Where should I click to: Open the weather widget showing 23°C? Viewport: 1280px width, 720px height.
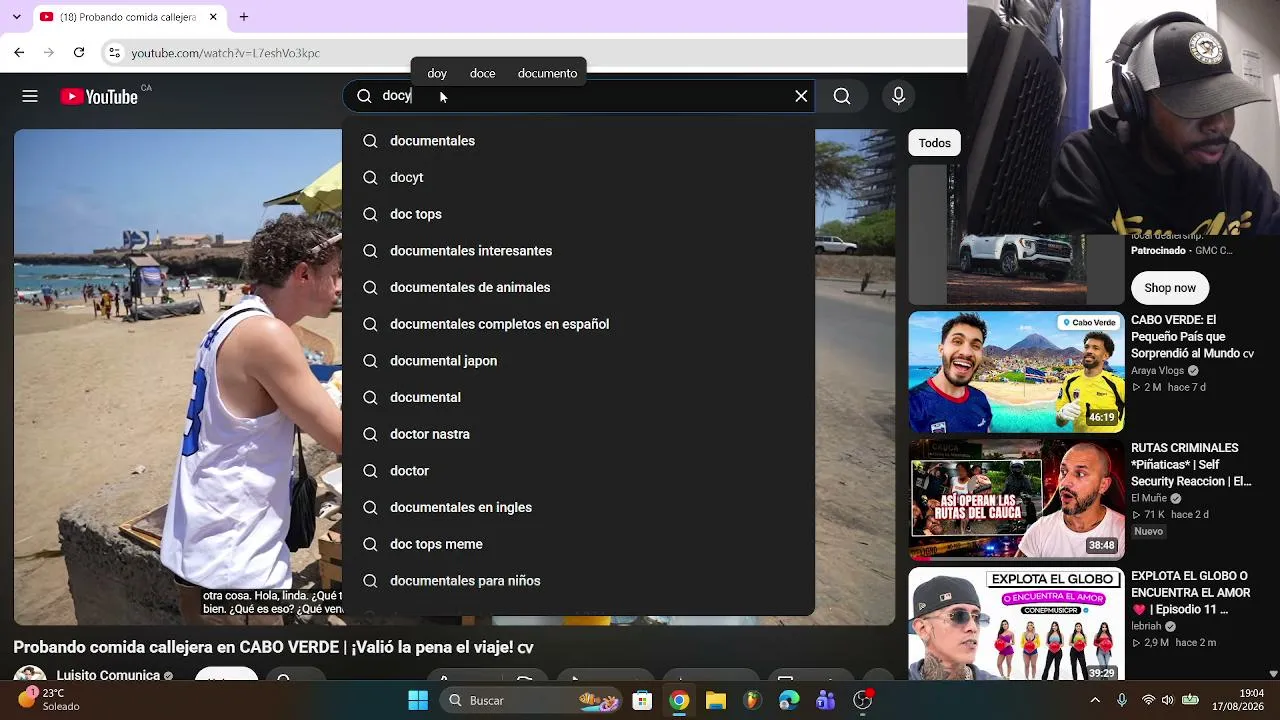[50, 699]
